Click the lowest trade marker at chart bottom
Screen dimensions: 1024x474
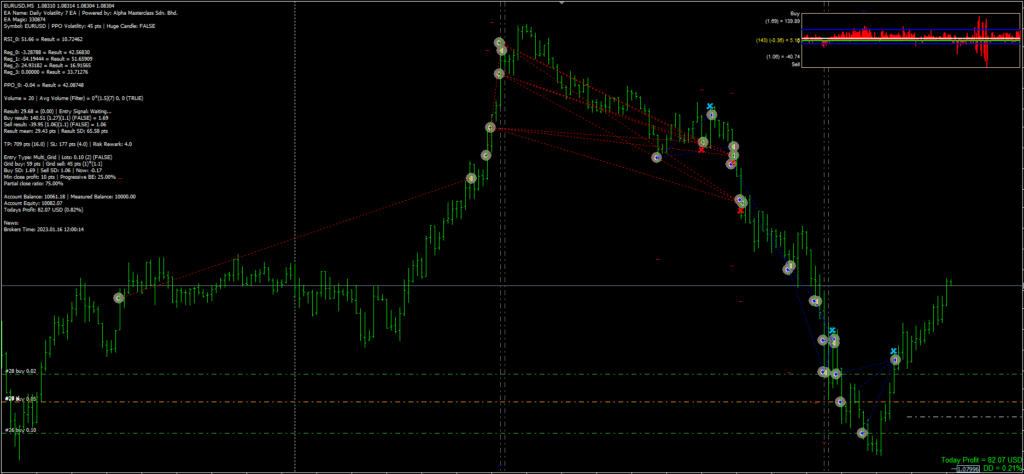pyautogui.click(x=862, y=433)
